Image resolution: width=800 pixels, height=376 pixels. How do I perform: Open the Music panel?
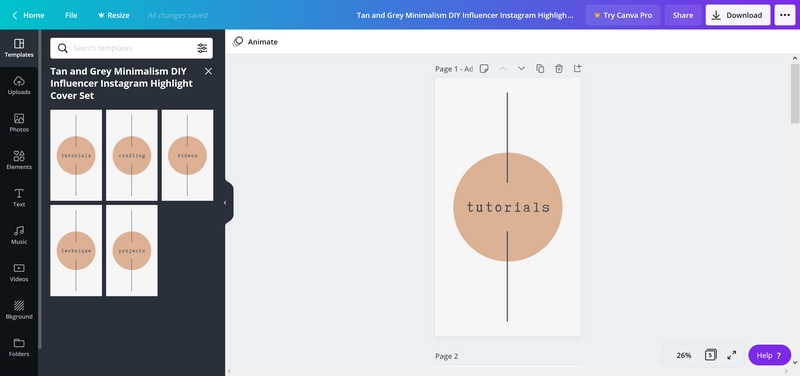(x=19, y=235)
